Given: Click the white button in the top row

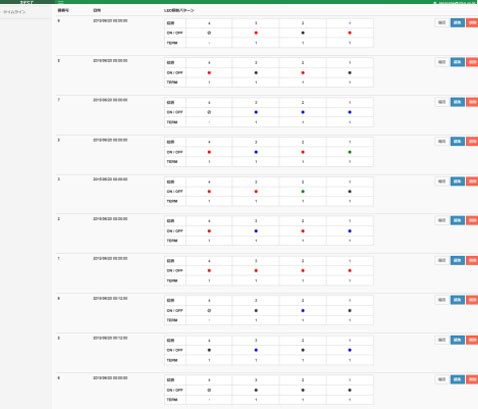Looking at the screenshot, I should pos(442,23).
